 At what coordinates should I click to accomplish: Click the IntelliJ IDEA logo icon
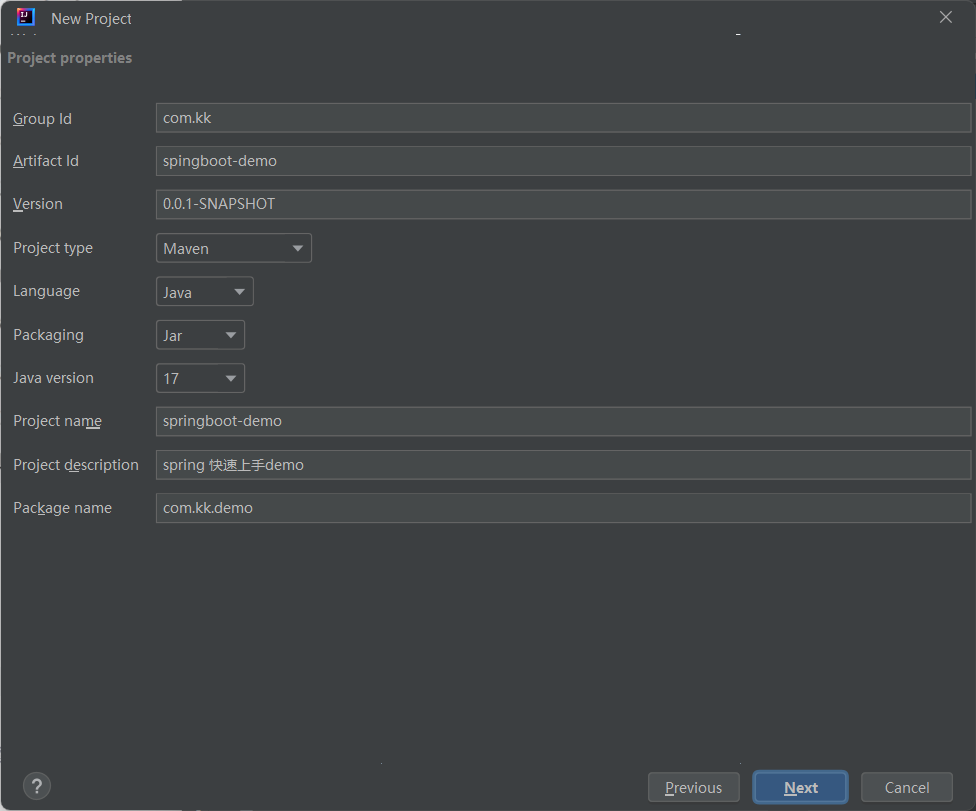click(x=26, y=17)
